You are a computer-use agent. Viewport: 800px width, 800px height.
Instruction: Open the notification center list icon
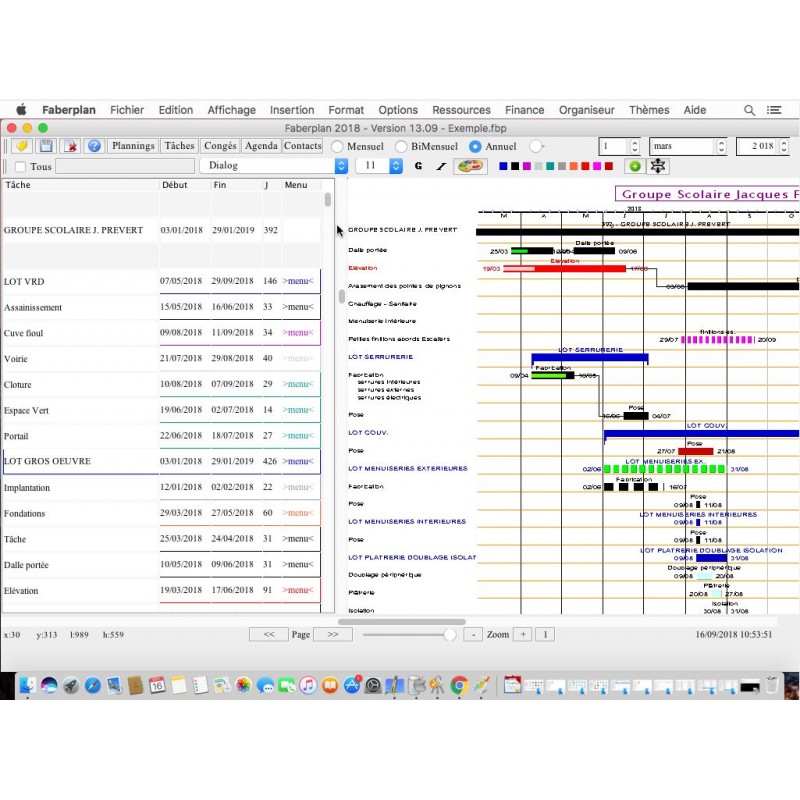(x=774, y=110)
